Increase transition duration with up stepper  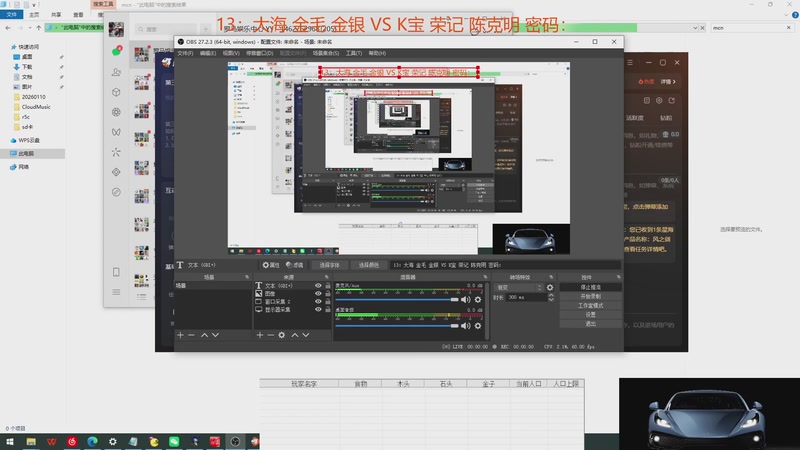click(551, 295)
